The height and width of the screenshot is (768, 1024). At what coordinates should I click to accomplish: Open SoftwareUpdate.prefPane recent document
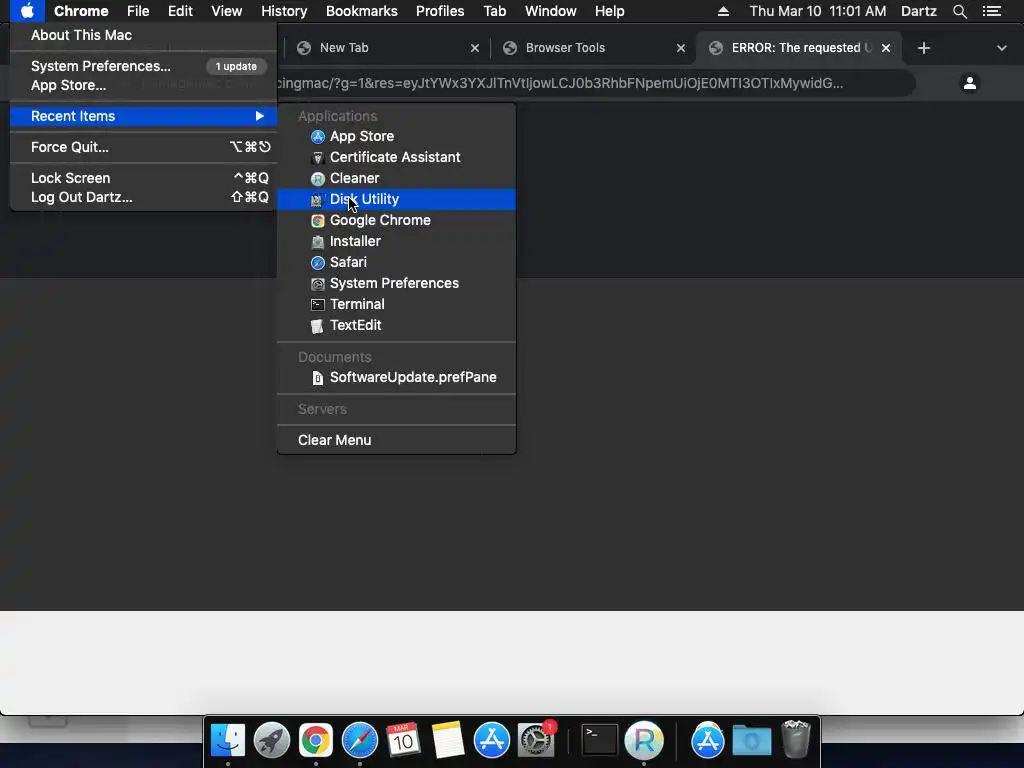click(396, 377)
